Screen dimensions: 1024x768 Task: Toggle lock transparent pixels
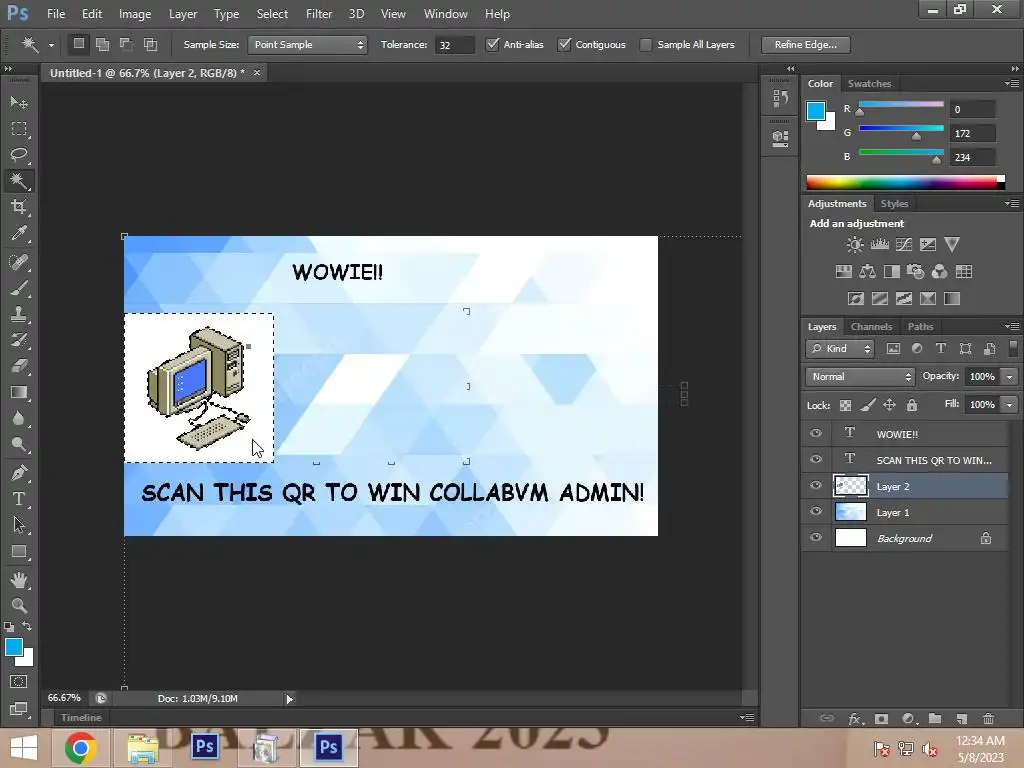point(845,406)
